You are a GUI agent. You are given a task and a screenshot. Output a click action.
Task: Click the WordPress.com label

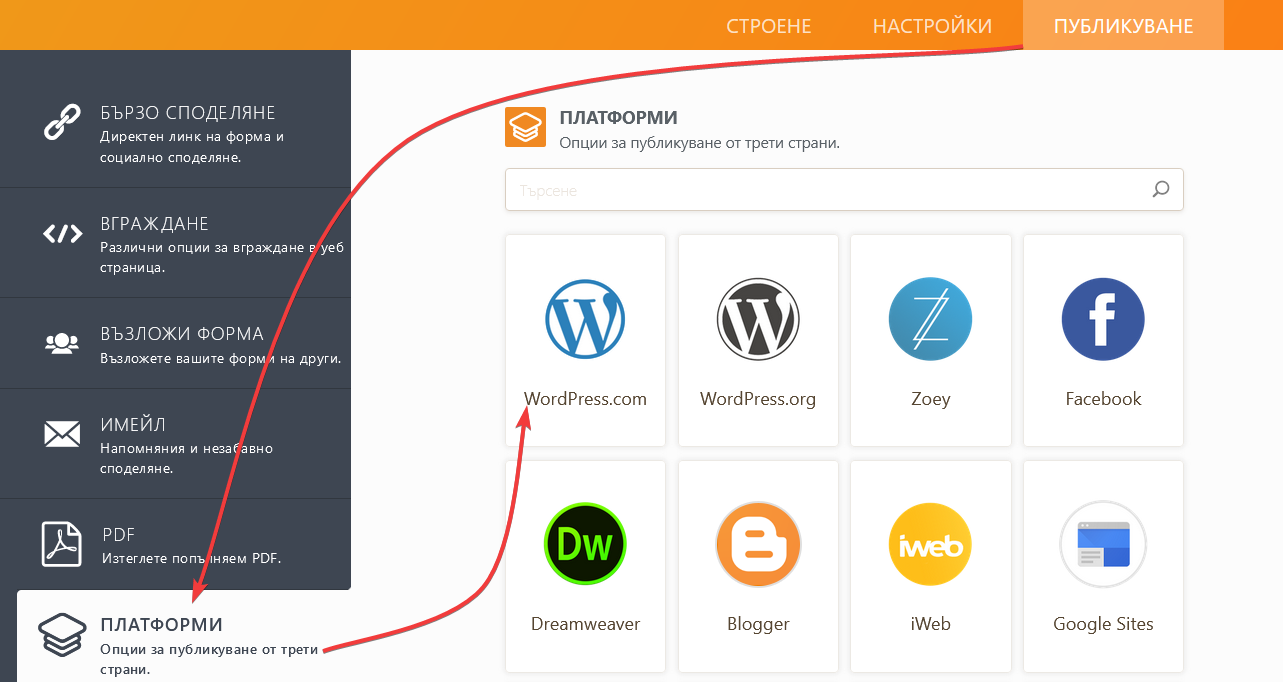click(585, 399)
